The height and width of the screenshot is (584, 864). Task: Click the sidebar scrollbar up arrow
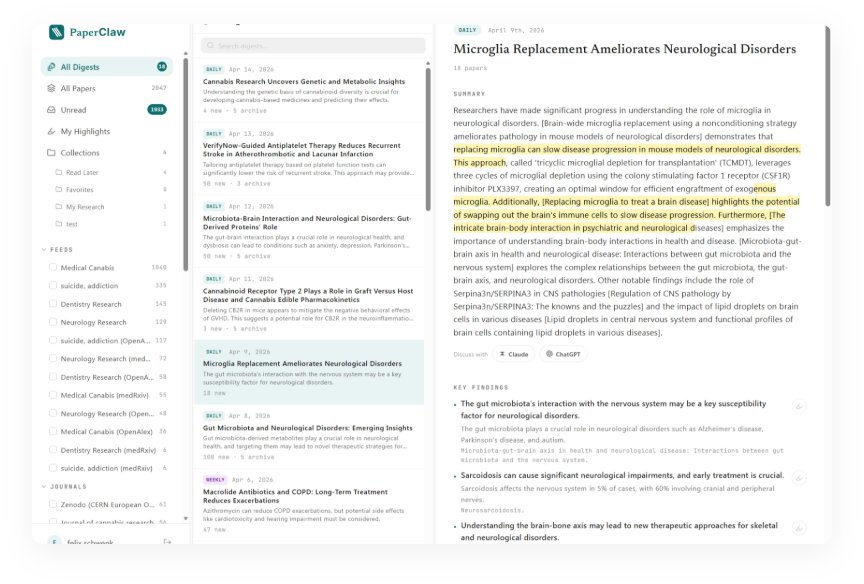186,53
